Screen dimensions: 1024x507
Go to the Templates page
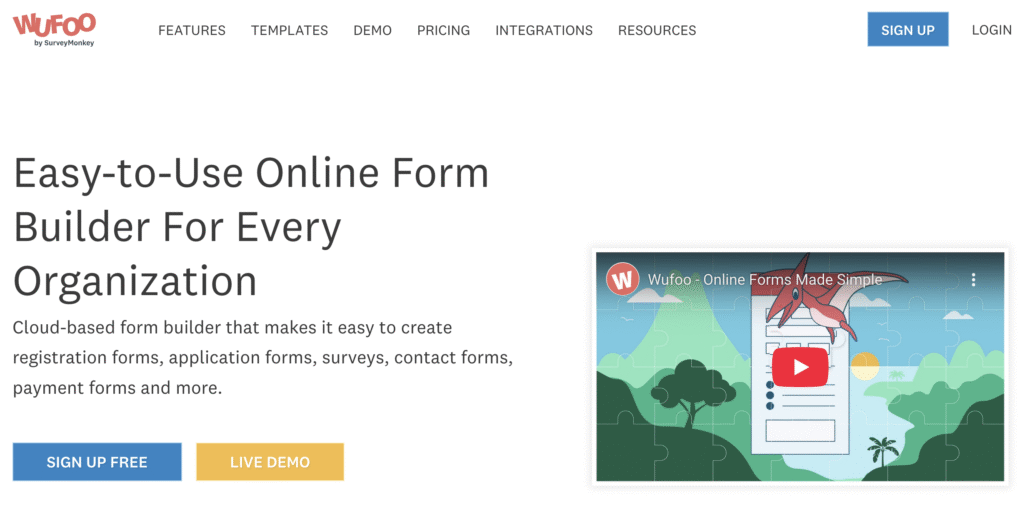289,30
